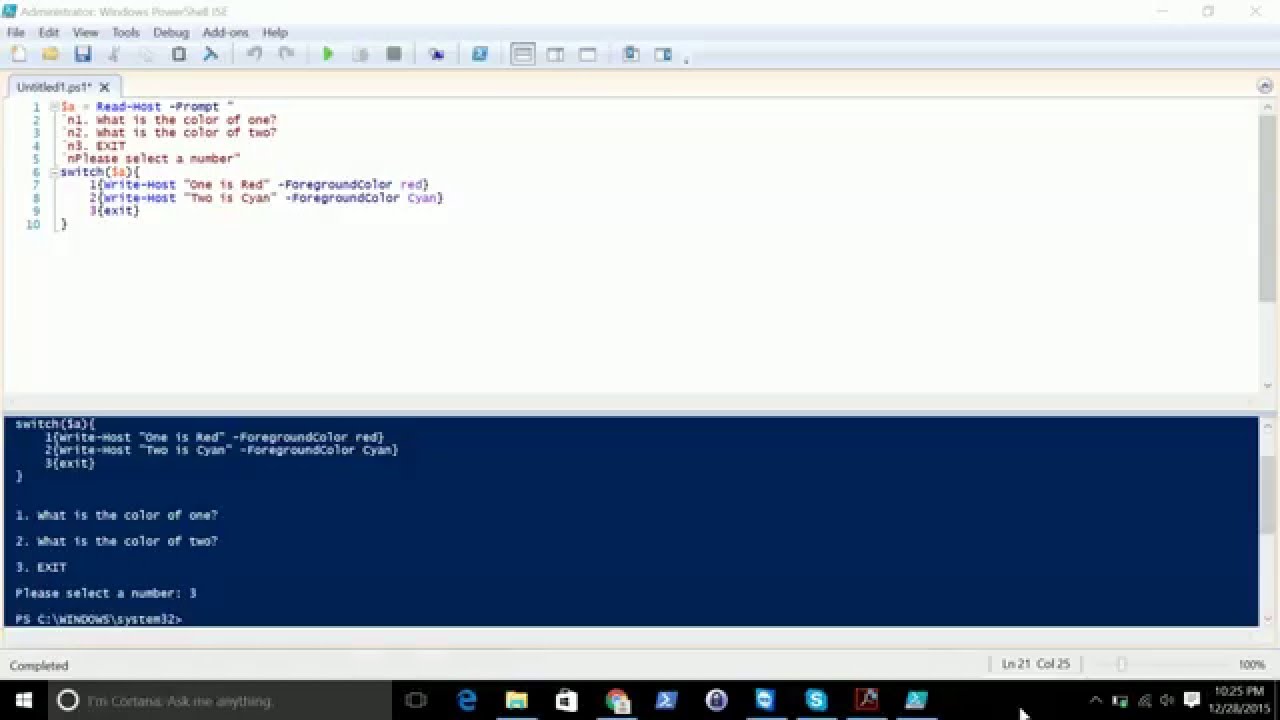
Task: Adjust the zoom slider in status bar
Action: click(1121, 665)
